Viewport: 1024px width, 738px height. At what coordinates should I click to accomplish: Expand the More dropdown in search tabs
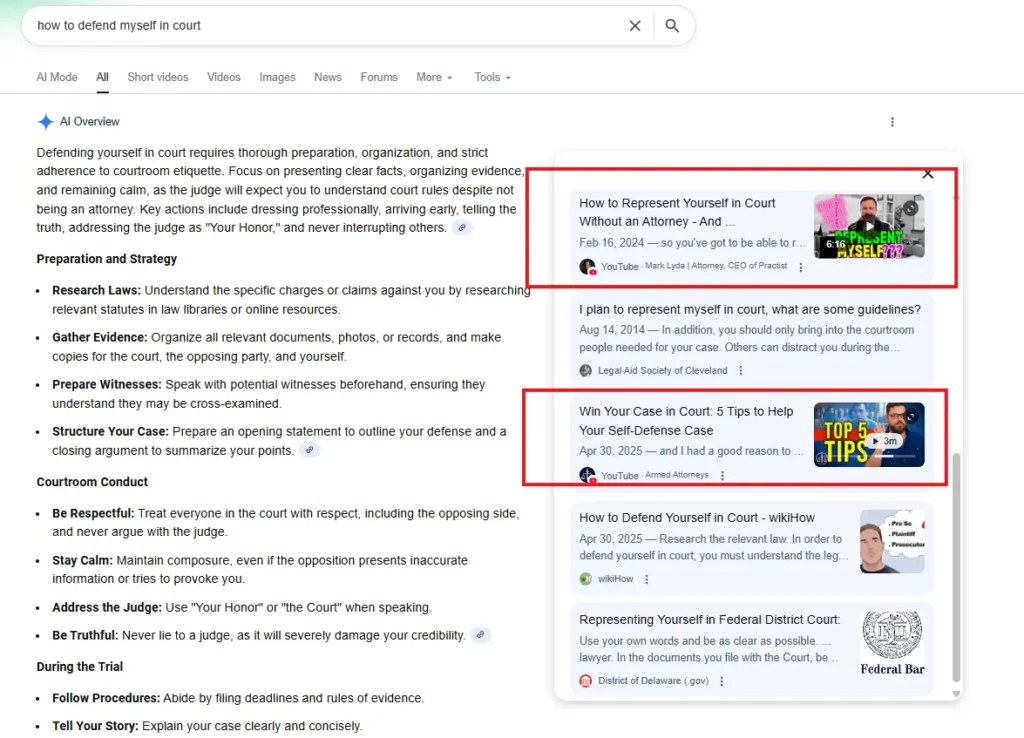434,77
